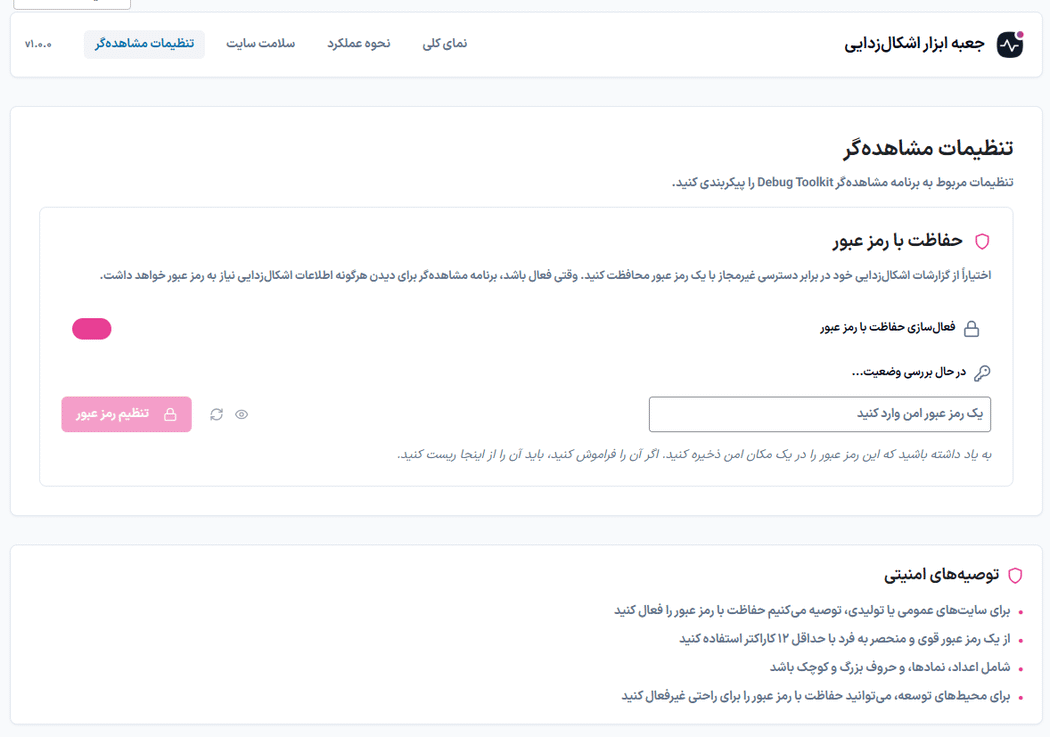The height and width of the screenshot is (737, 1050).
Task: Go to the سلامت سایت tab
Action: pyautogui.click(x=260, y=44)
